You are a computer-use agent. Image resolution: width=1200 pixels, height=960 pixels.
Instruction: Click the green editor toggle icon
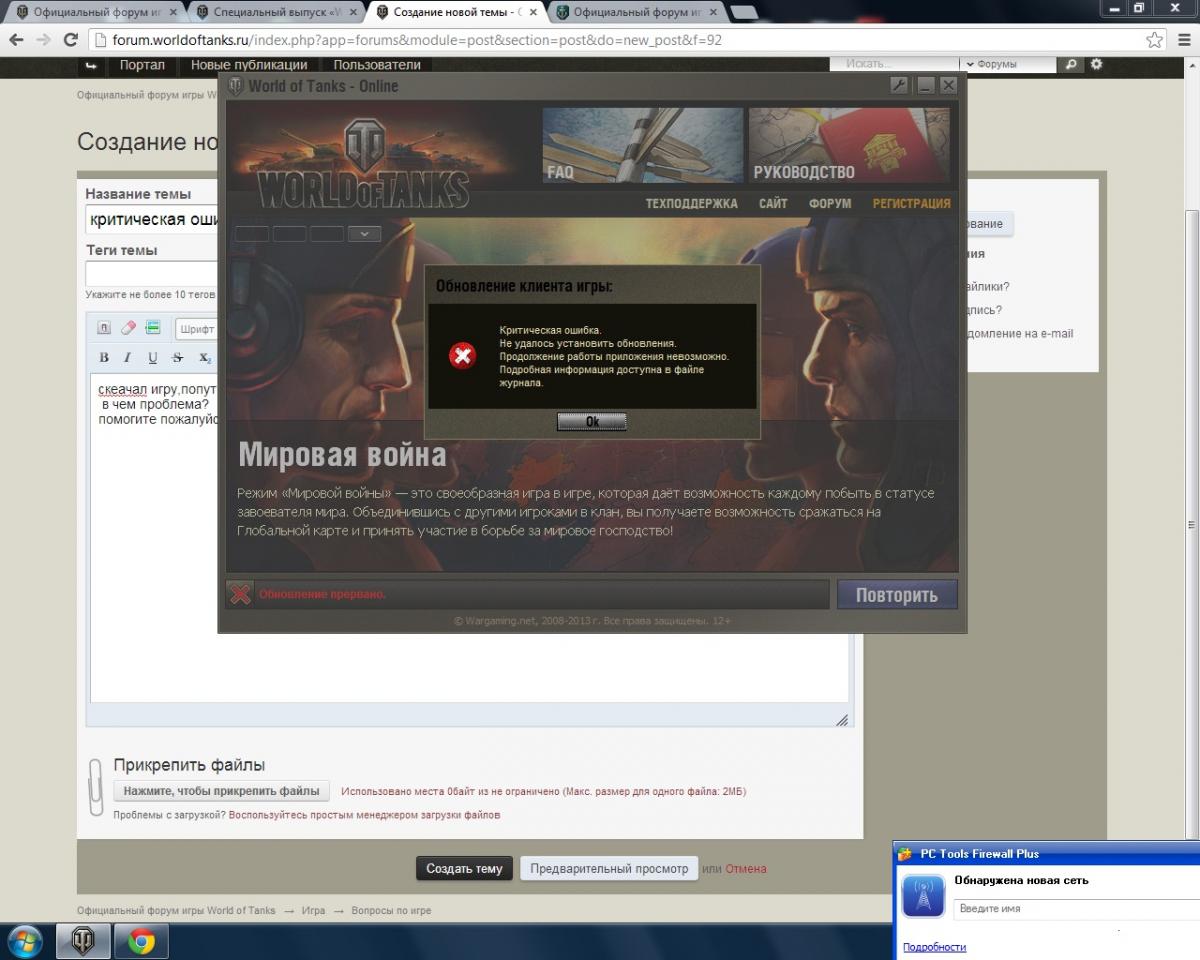coord(153,328)
